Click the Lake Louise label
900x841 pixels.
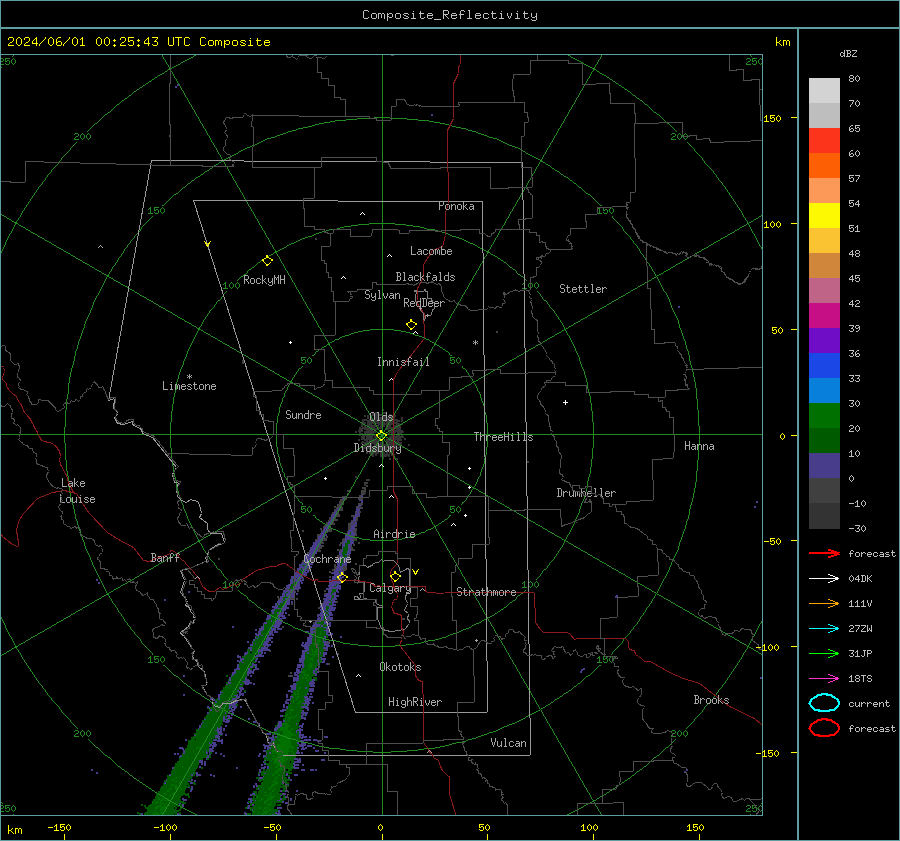[x=77, y=491]
